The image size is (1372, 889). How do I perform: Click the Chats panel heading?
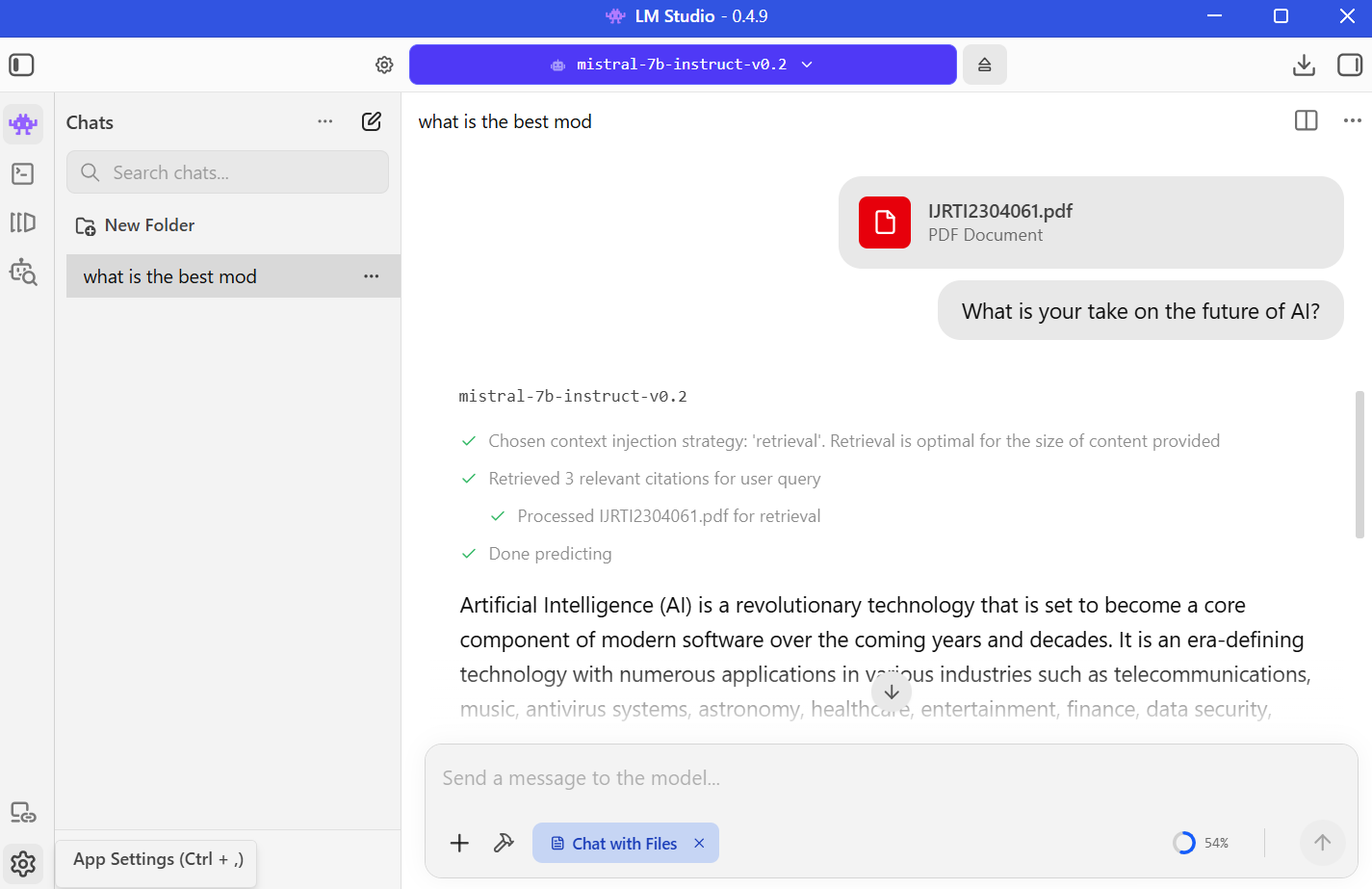click(90, 122)
